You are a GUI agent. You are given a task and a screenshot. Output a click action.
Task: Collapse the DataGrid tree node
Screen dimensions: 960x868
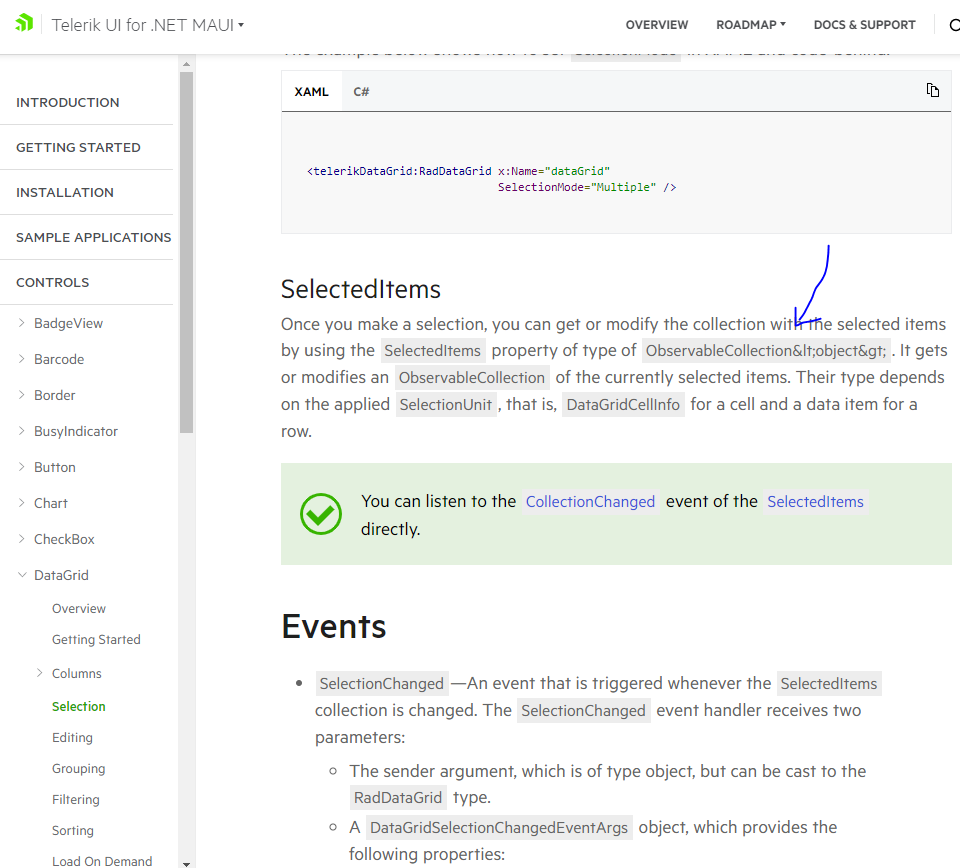(x=22, y=575)
